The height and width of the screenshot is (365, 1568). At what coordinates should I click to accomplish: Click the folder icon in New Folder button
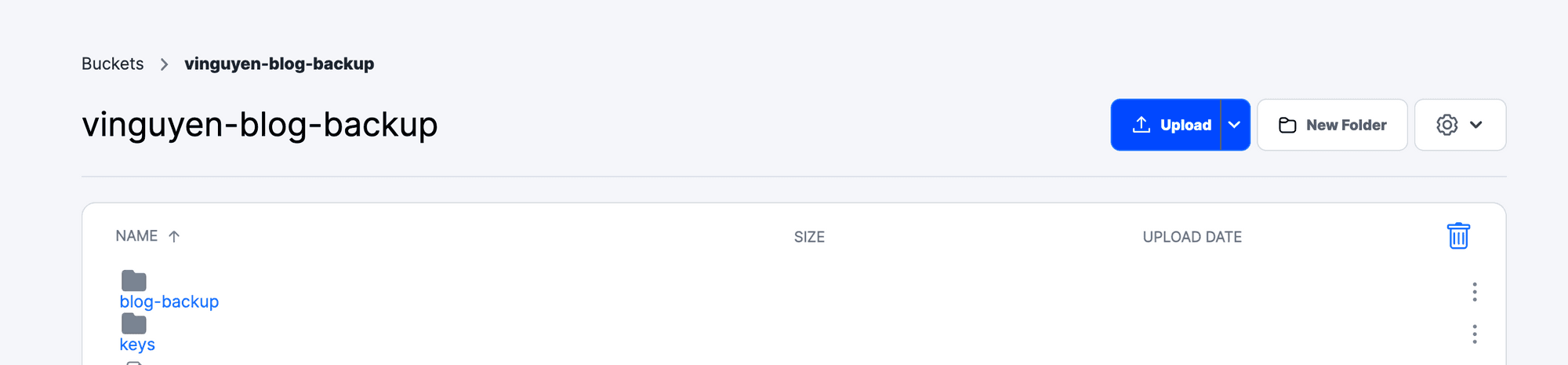[1287, 125]
